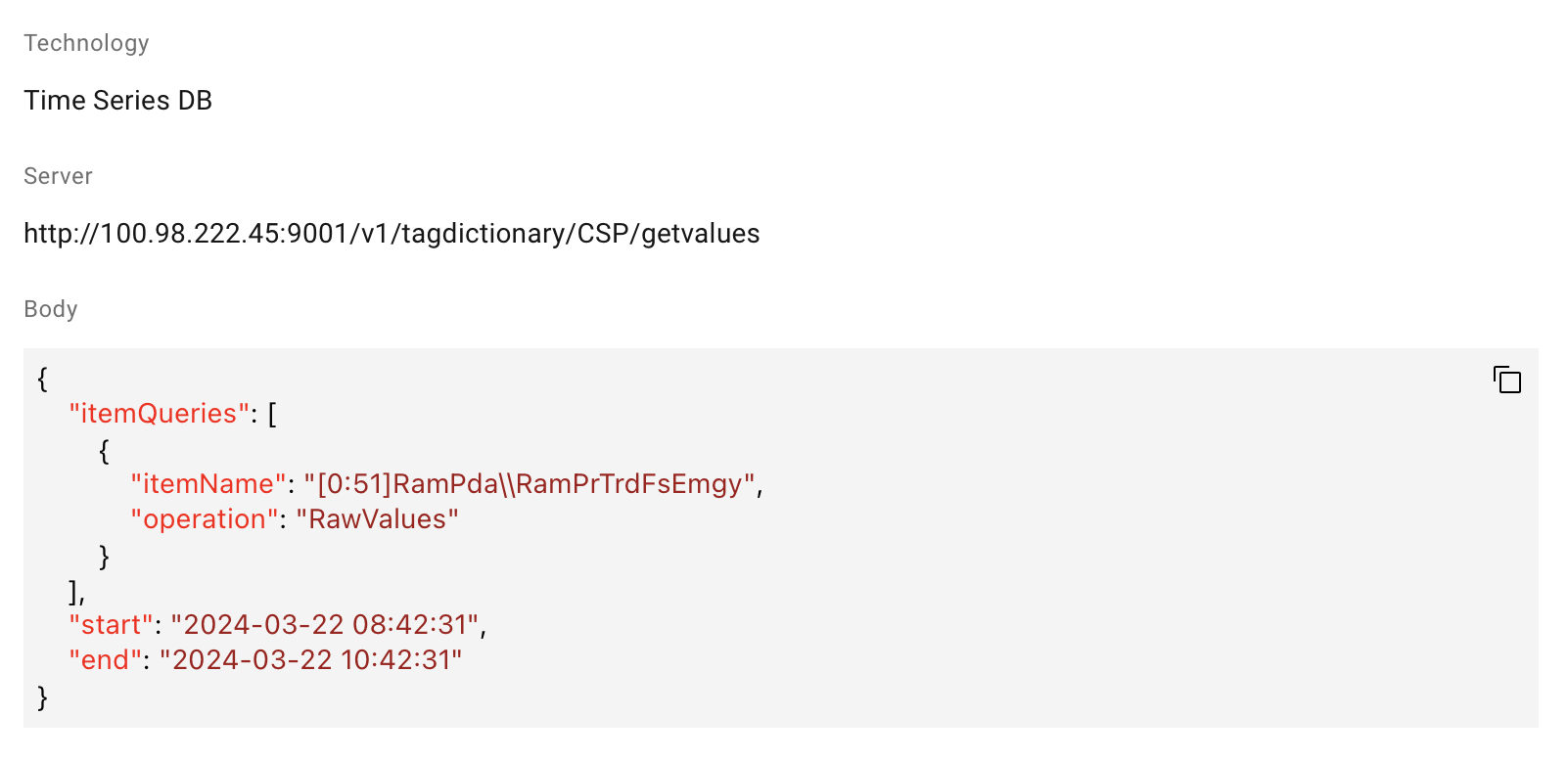Click the inner object's closing brace
Viewport: 1568px width, 761px height.
(104, 556)
